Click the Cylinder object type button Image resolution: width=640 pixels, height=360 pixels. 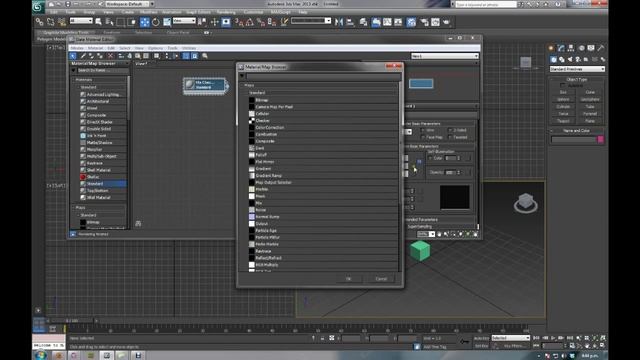[x=563, y=107]
